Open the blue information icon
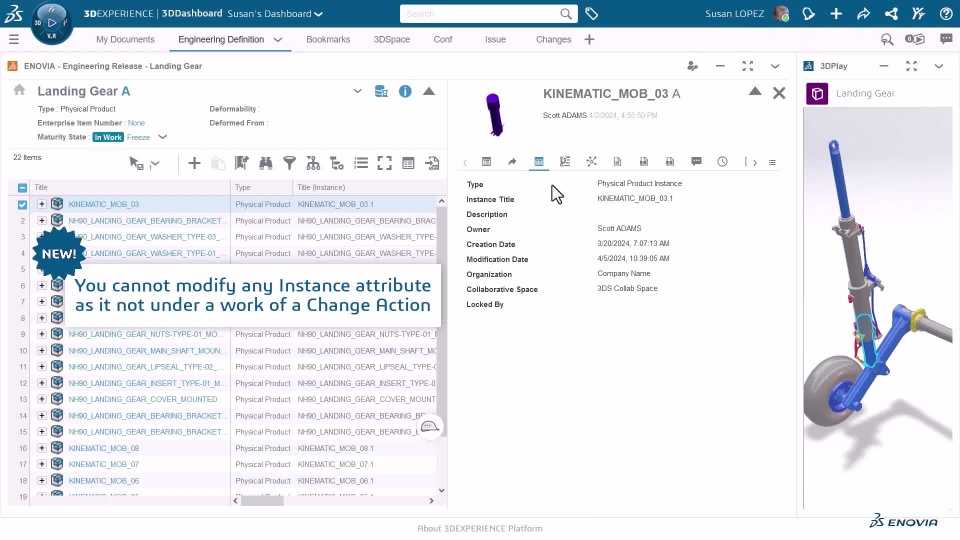 (x=405, y=92)
